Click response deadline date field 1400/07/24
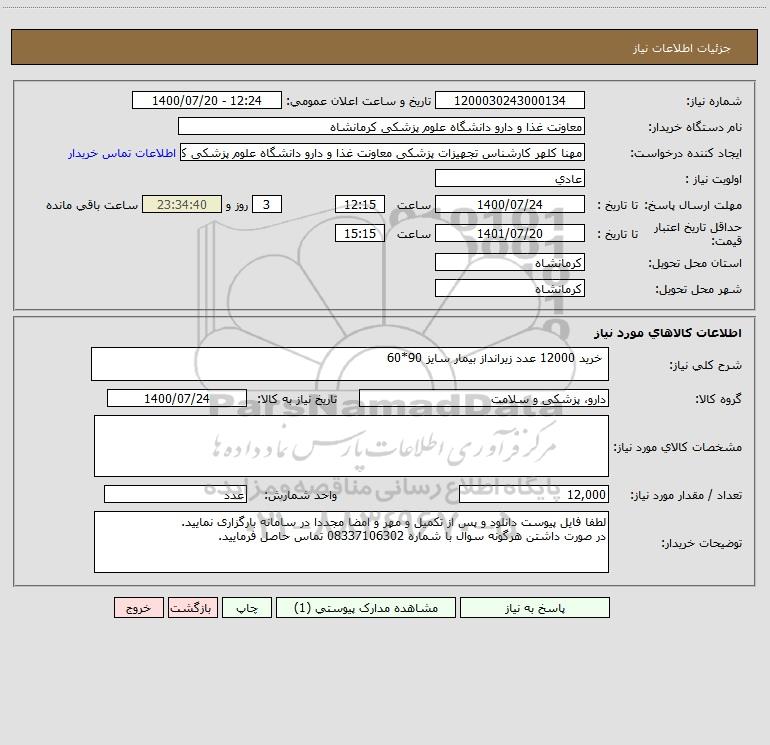Viewport: 770px width, 745px height. click(x=510, y=204)
